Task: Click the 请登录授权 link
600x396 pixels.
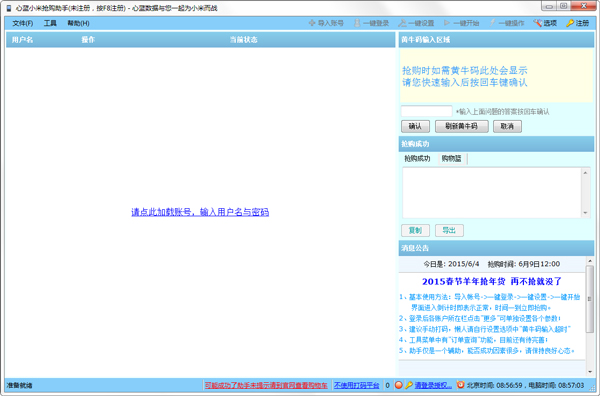Action: pos(433,385)
